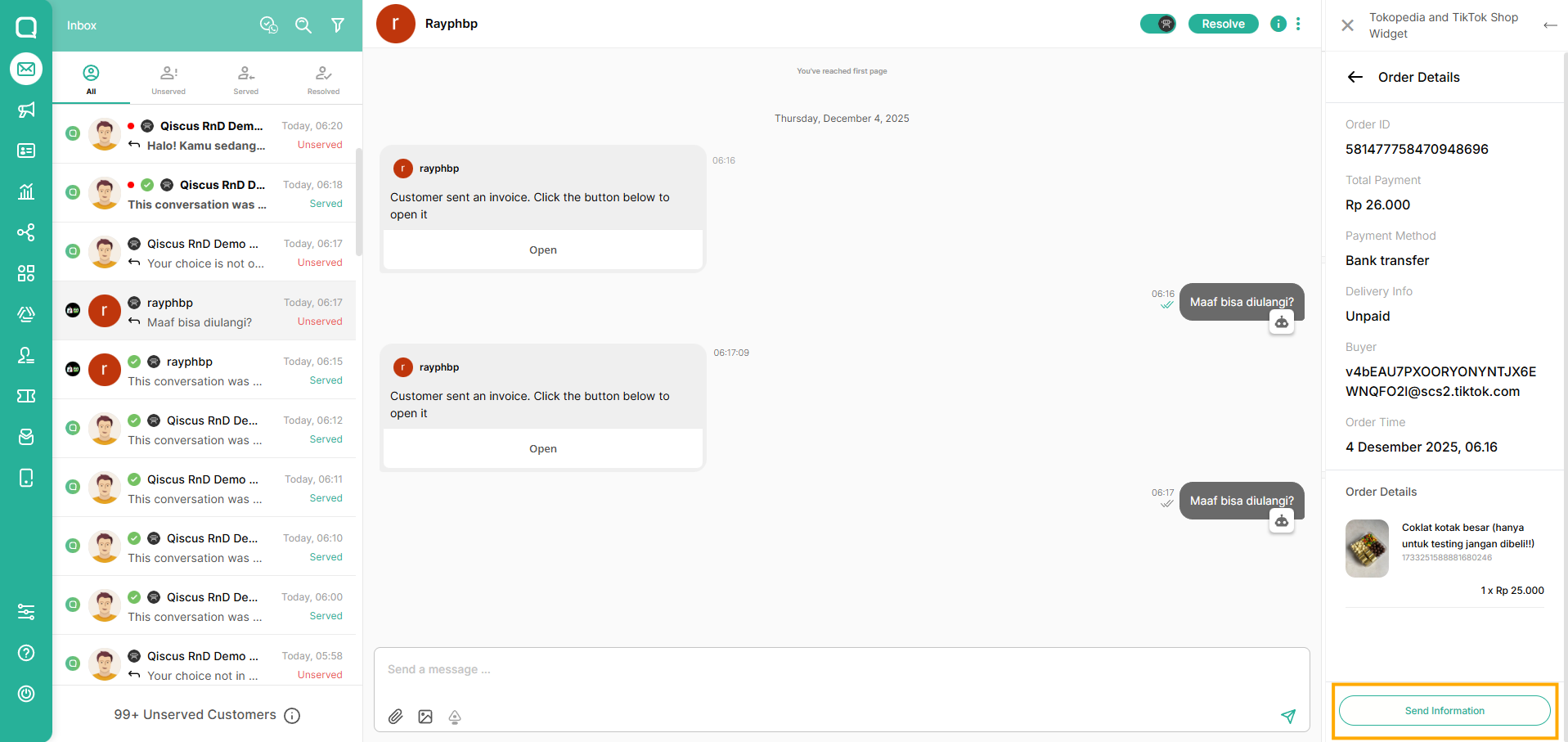Switch to the Unserved tab

168,79
